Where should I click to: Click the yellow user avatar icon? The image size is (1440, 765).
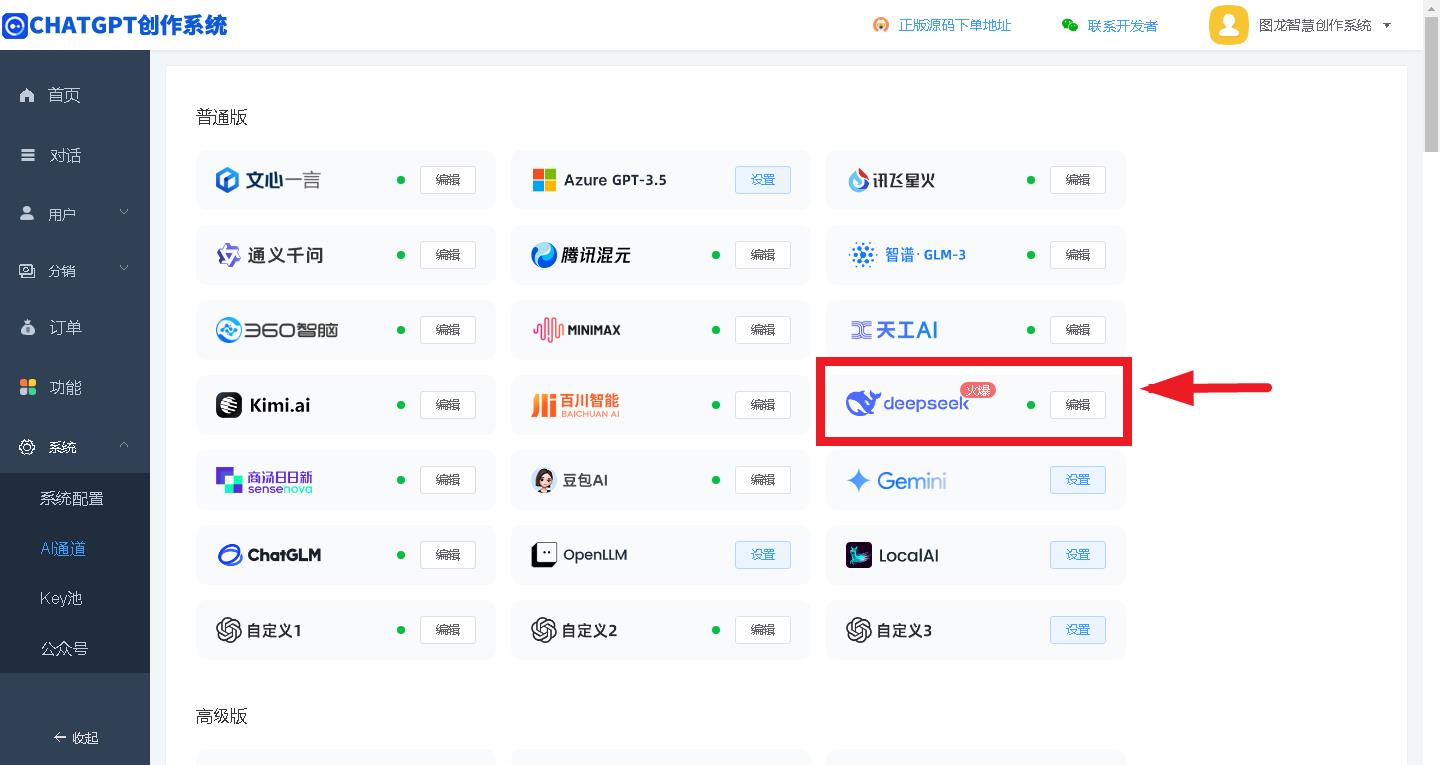click(x=1229, y=25)
